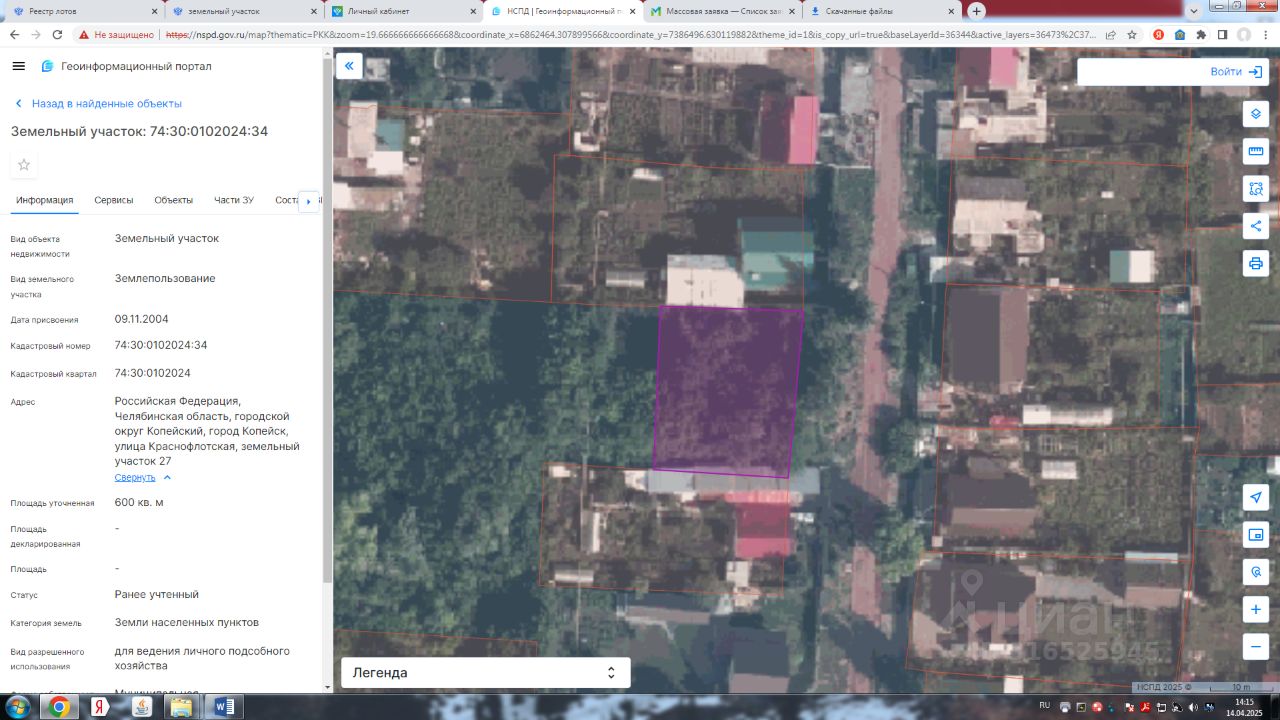Click the Не защищено security warning
The image size is (1280, 720).
click(x=117, y=34)
